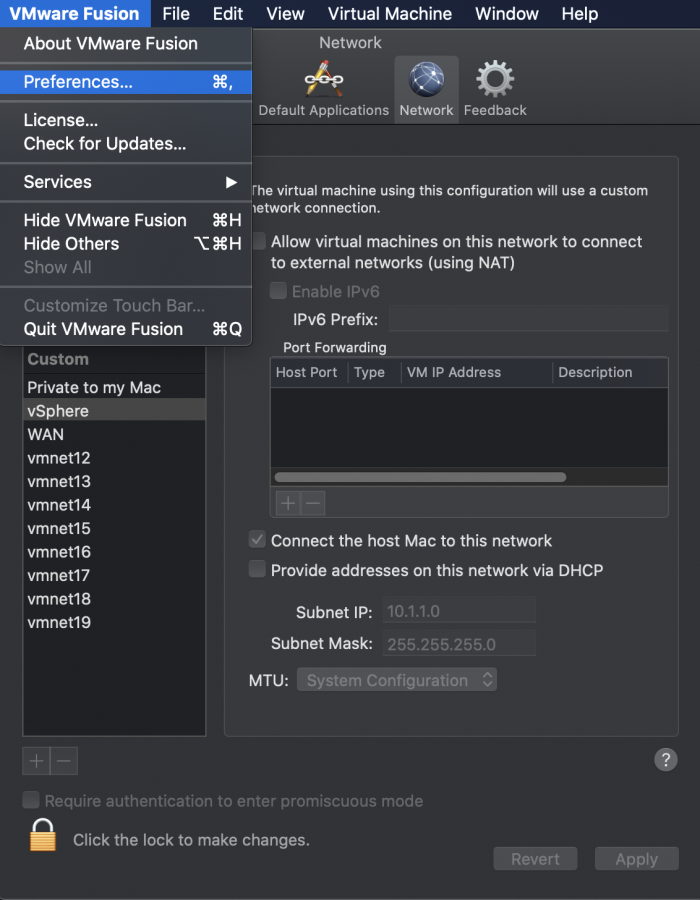Remove selected network with minus button
Image resolution: width=700 pixels, height=900 pixels.
64,761
